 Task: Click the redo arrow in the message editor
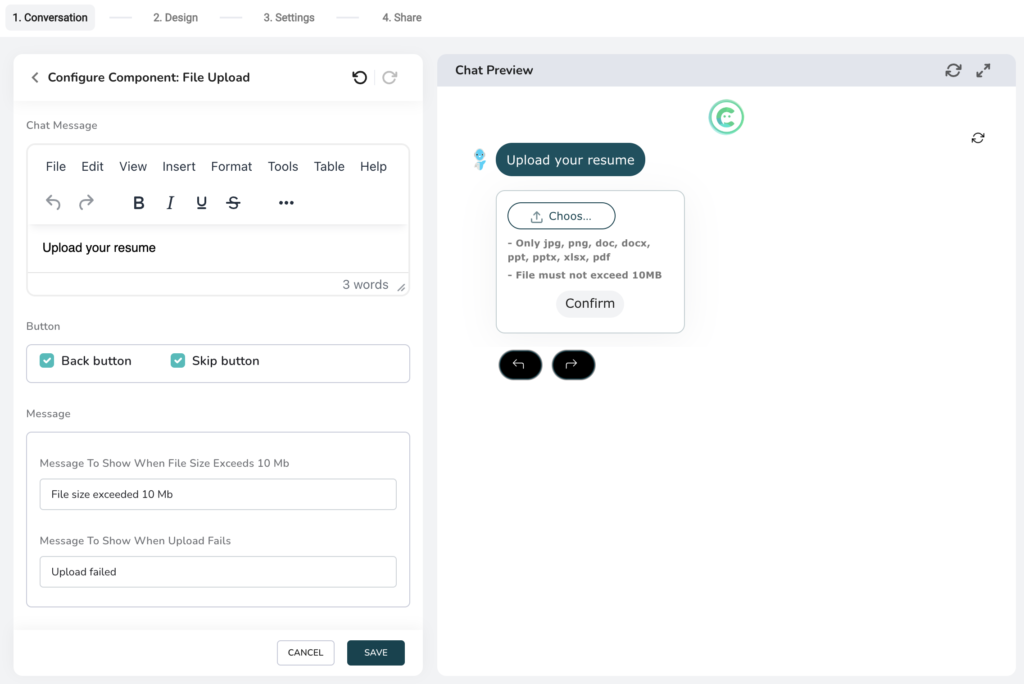click(x=86, y=202)
